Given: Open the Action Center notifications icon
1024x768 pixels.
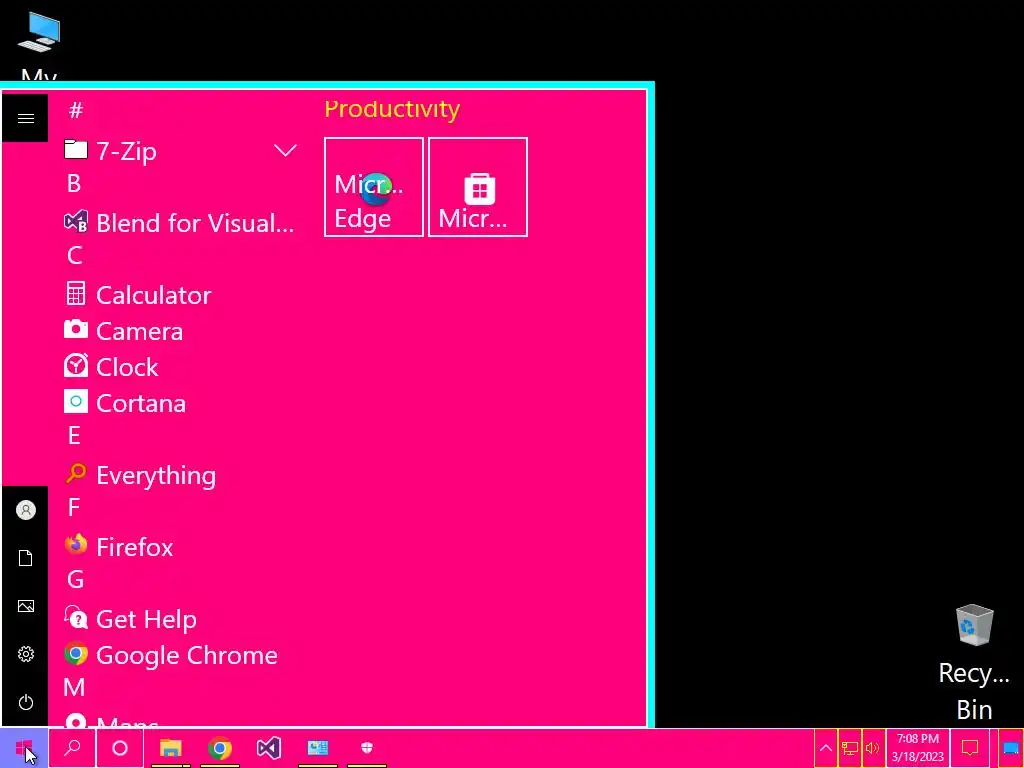Looking at the screenshot, I should 970,748.
